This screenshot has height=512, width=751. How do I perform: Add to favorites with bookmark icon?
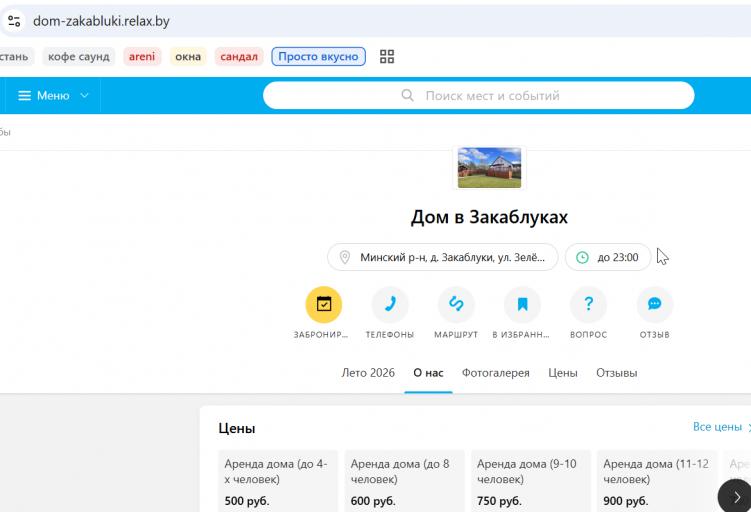click(522, 304)
